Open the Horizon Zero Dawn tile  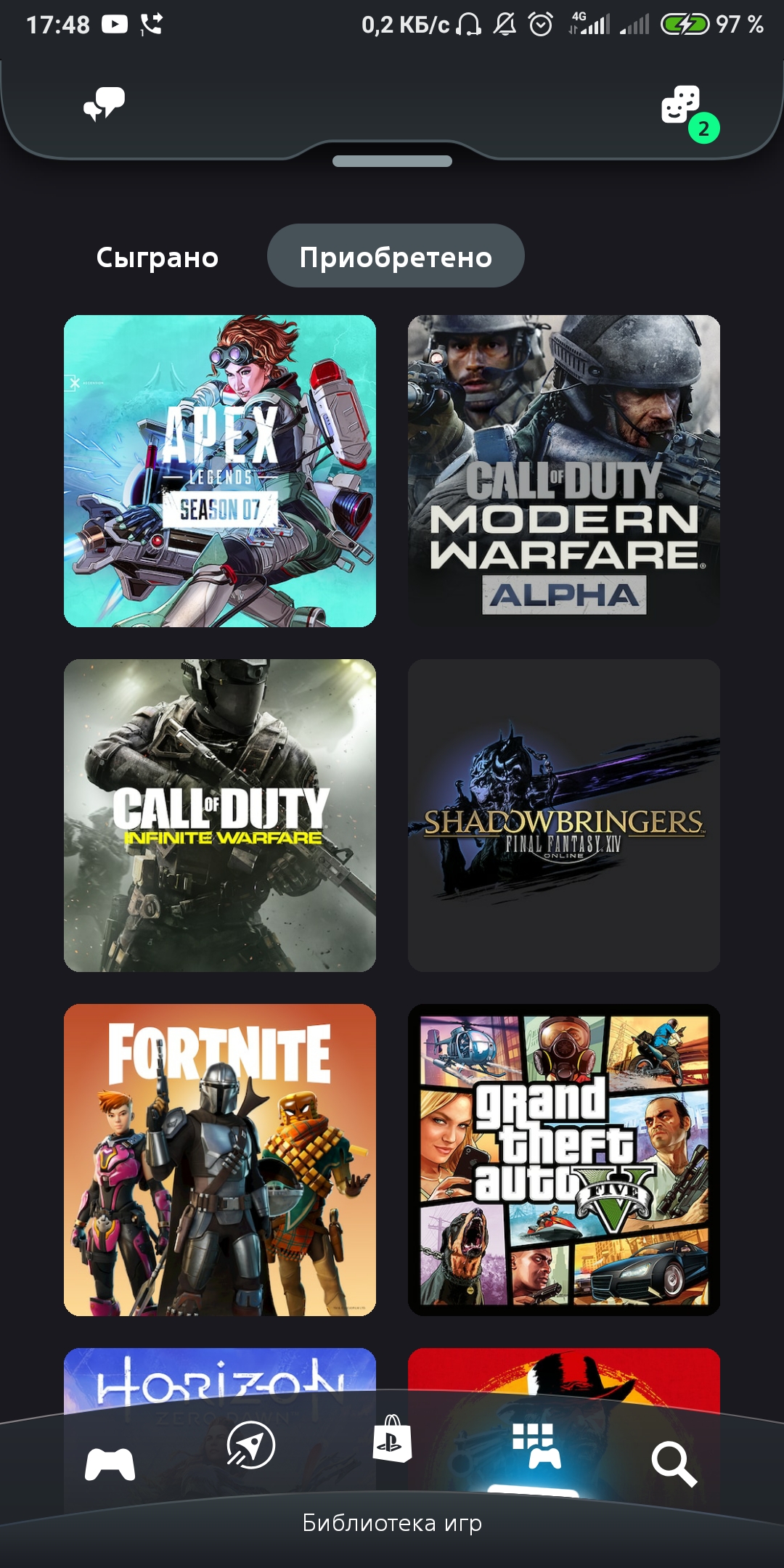coord(220,1376)
